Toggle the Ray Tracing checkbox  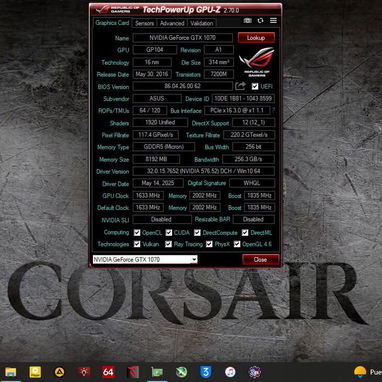point(168,244)
